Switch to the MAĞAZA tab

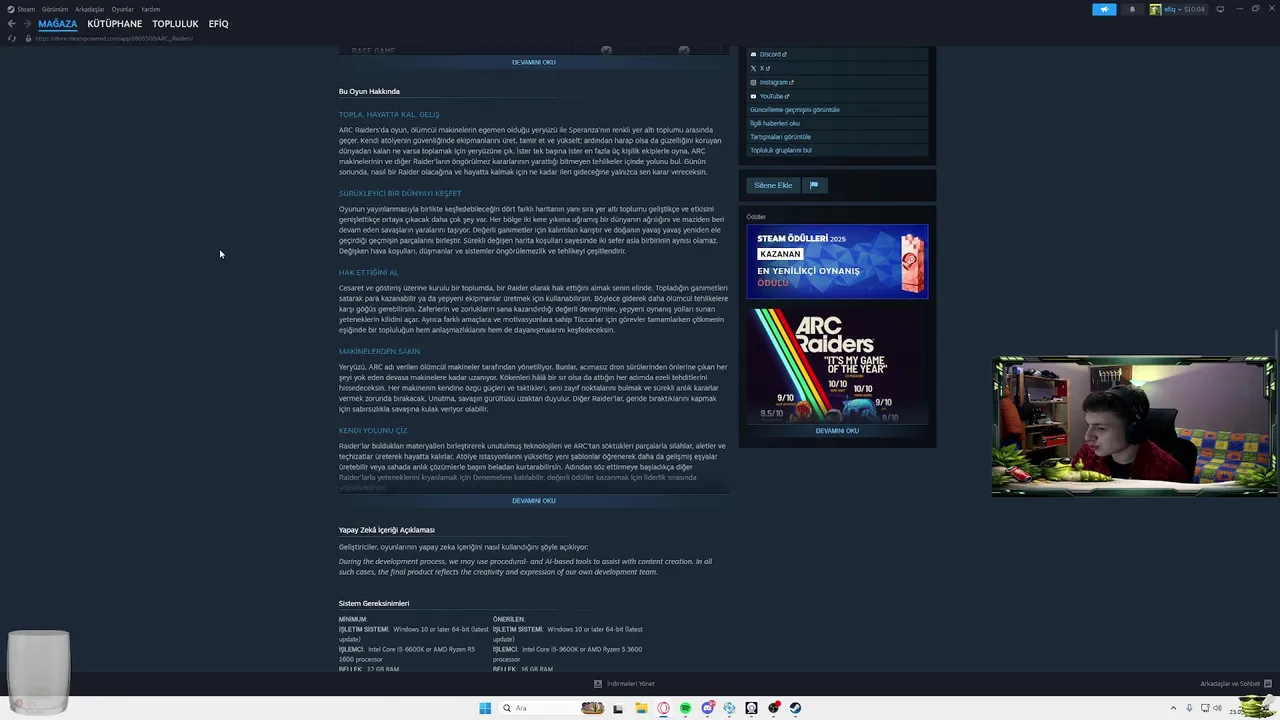[57, 23]
